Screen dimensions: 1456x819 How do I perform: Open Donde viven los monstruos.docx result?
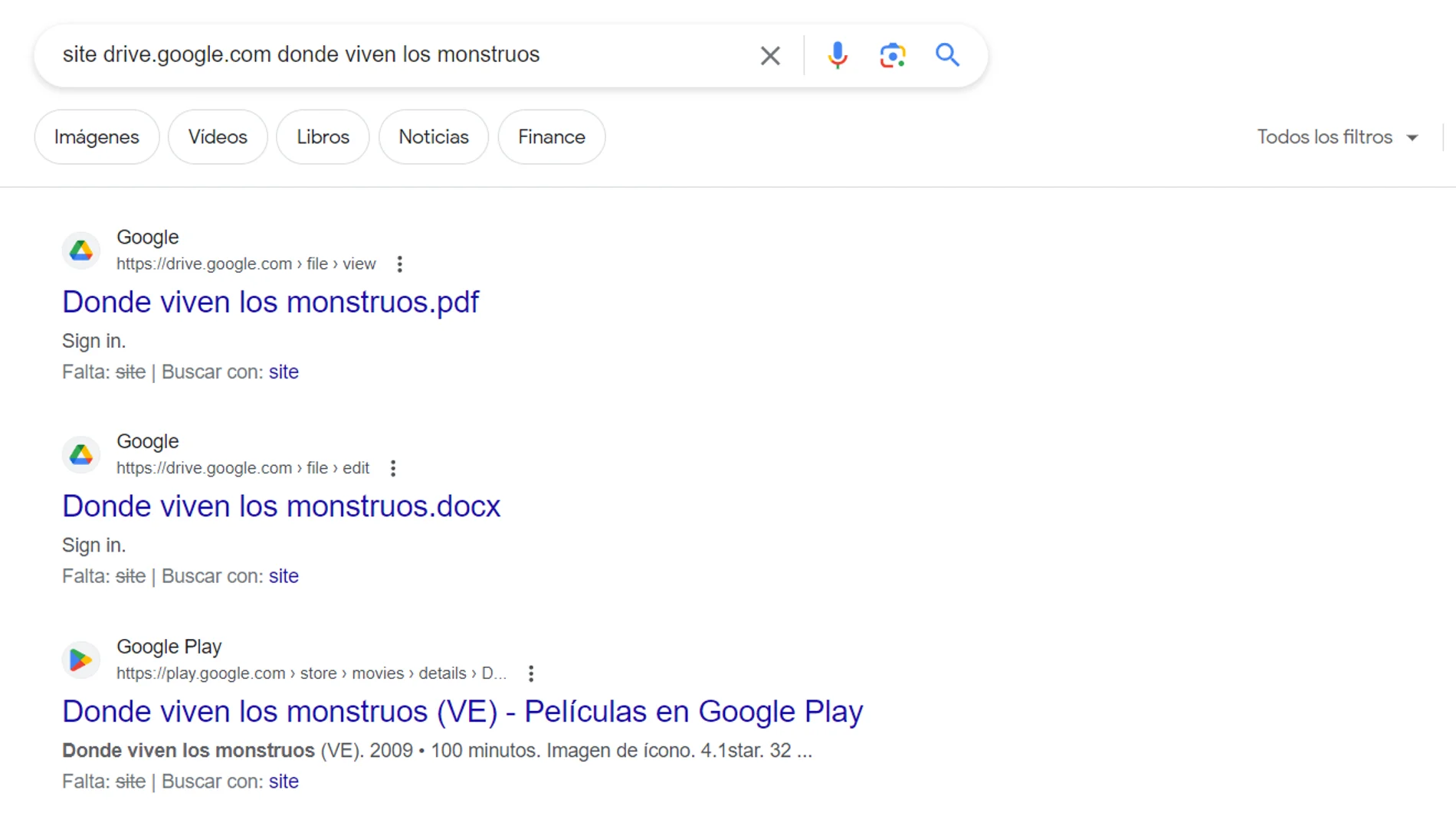(281, 506)
